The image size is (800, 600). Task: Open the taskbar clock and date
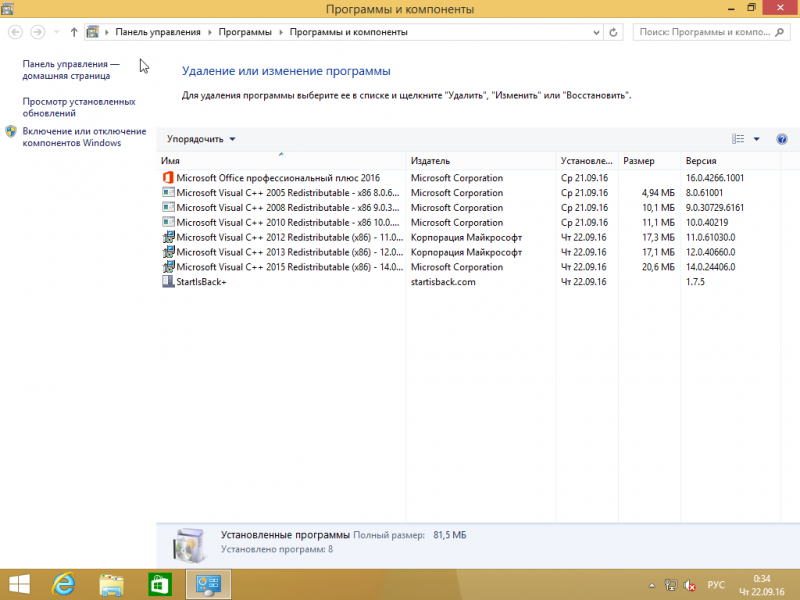pos(762,585)
